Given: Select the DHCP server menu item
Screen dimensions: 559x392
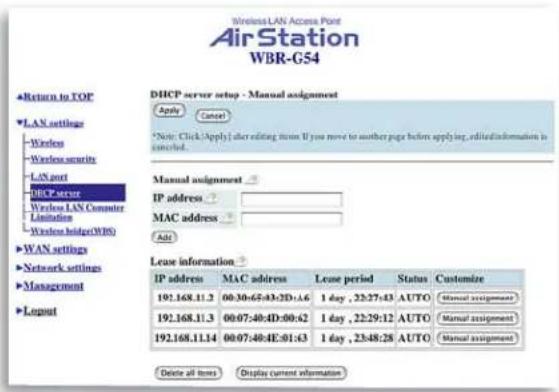Looking at the screenshot, I should tap(78, 193).
